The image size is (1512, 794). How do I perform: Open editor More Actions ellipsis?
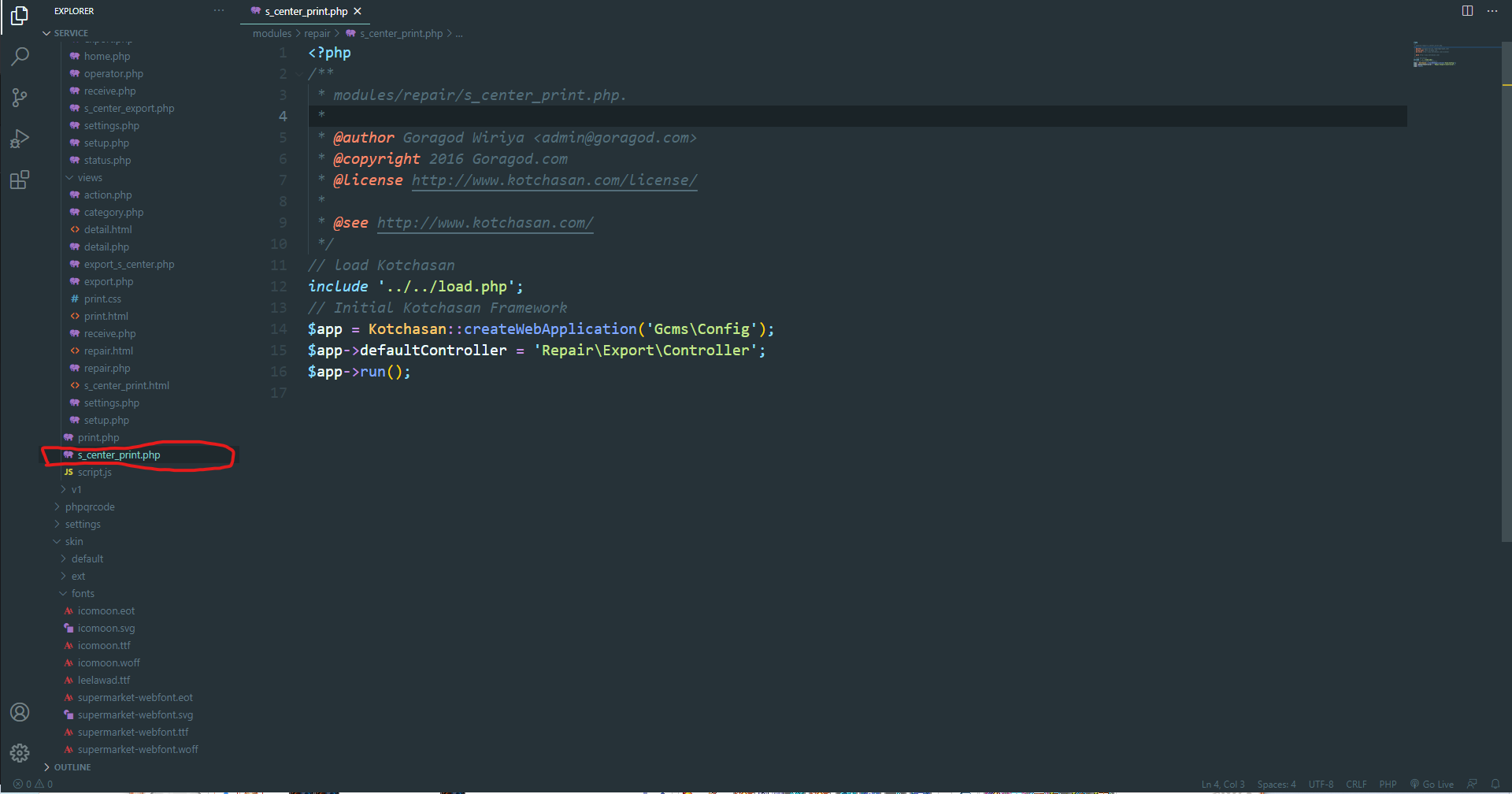1492,11
